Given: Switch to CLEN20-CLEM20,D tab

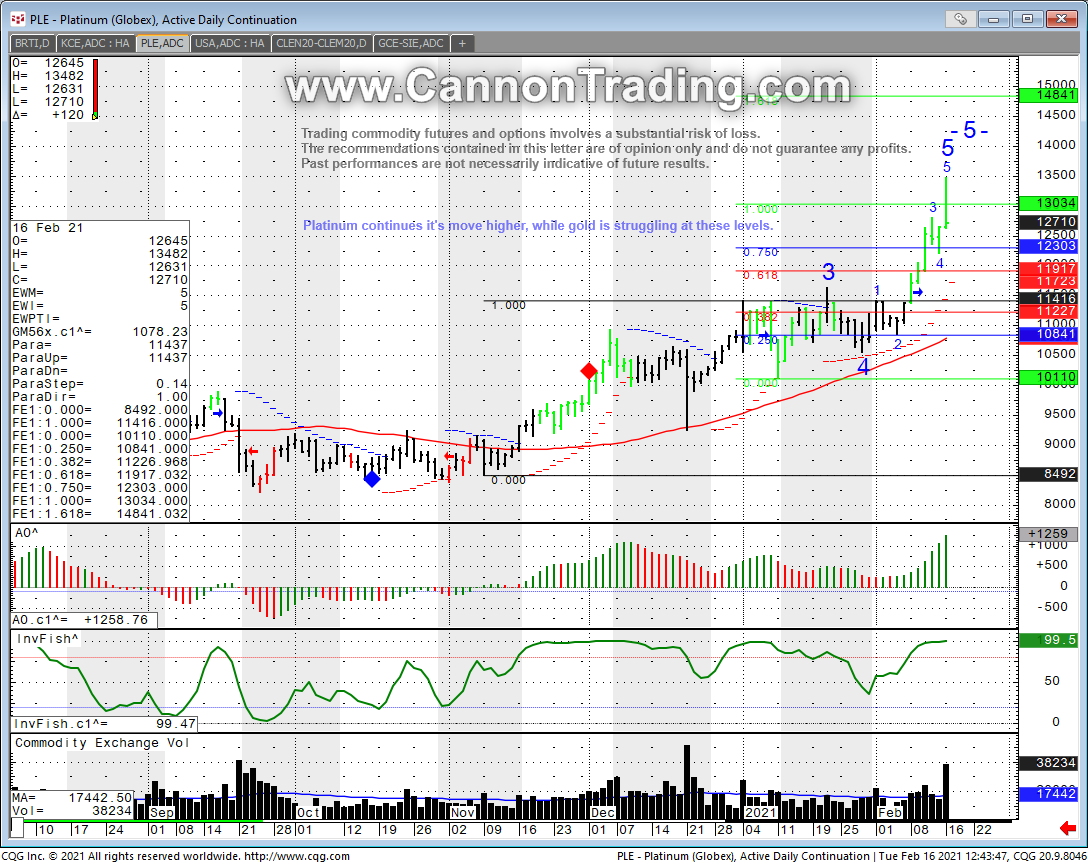Looking at the screenshot, I should pyautogui.click(x=322, y=43).
